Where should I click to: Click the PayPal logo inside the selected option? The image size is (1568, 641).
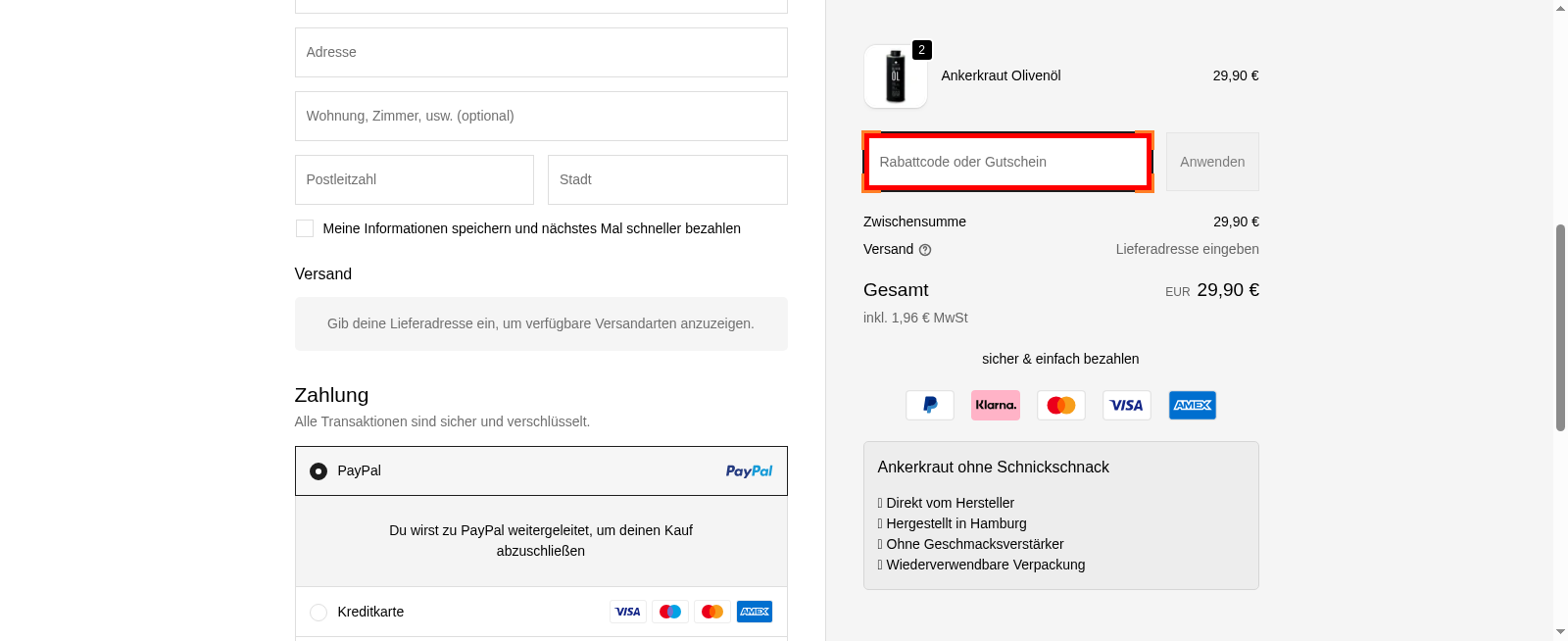coord(749,470)
